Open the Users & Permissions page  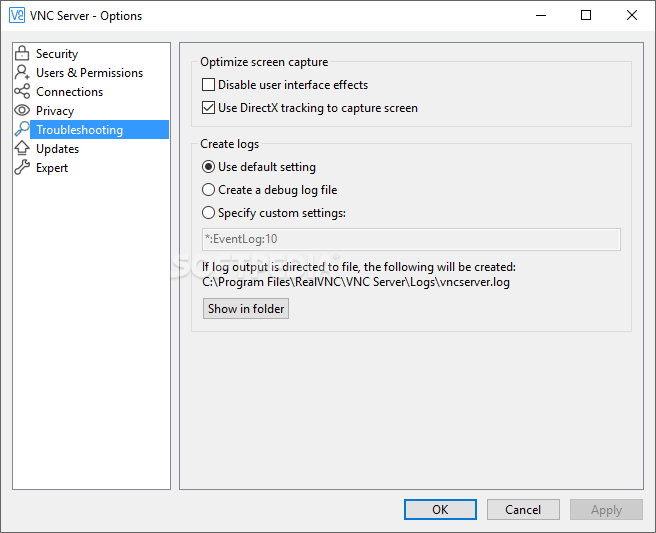point(90,73)
